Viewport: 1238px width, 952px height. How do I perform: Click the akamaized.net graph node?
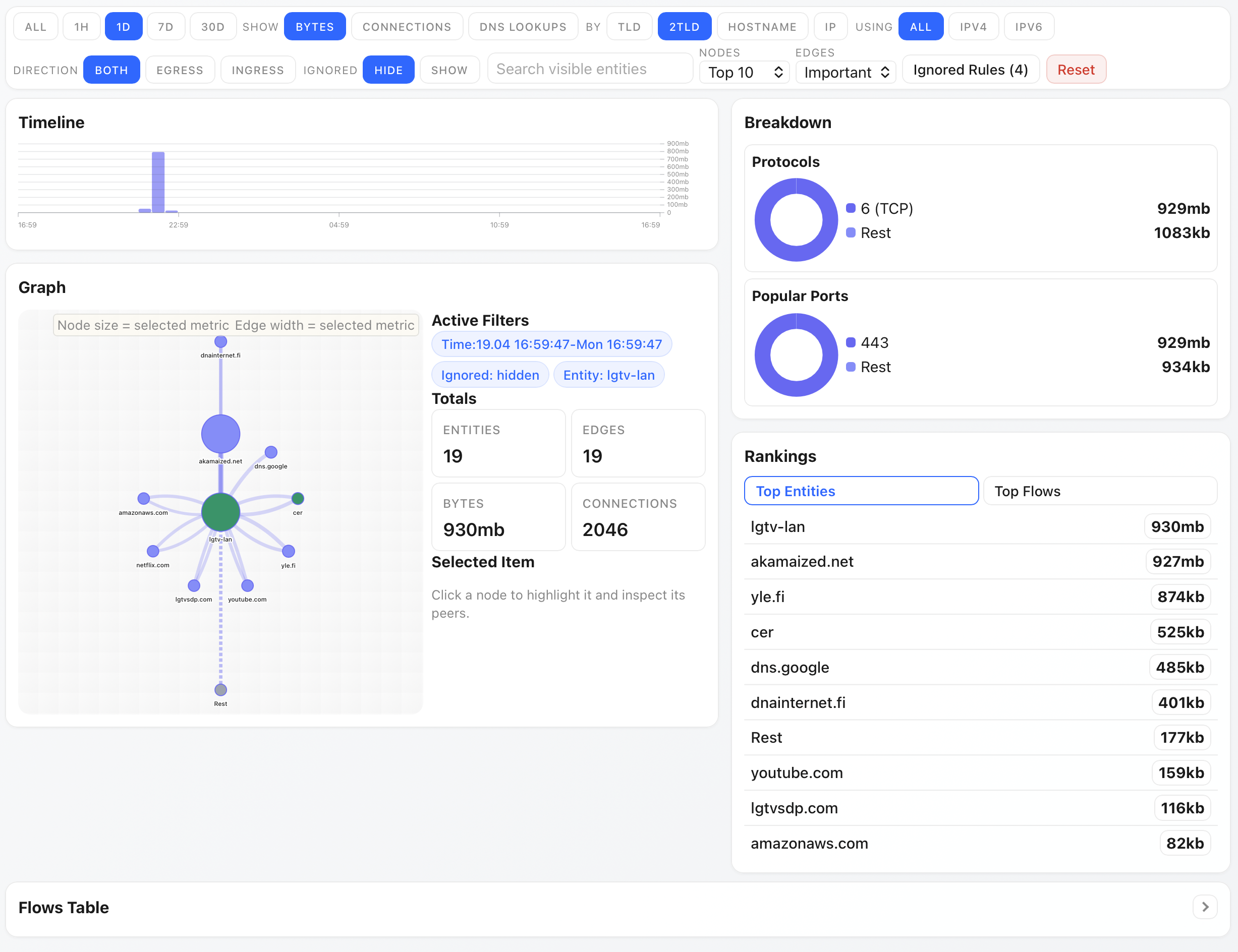pos(220,434)
